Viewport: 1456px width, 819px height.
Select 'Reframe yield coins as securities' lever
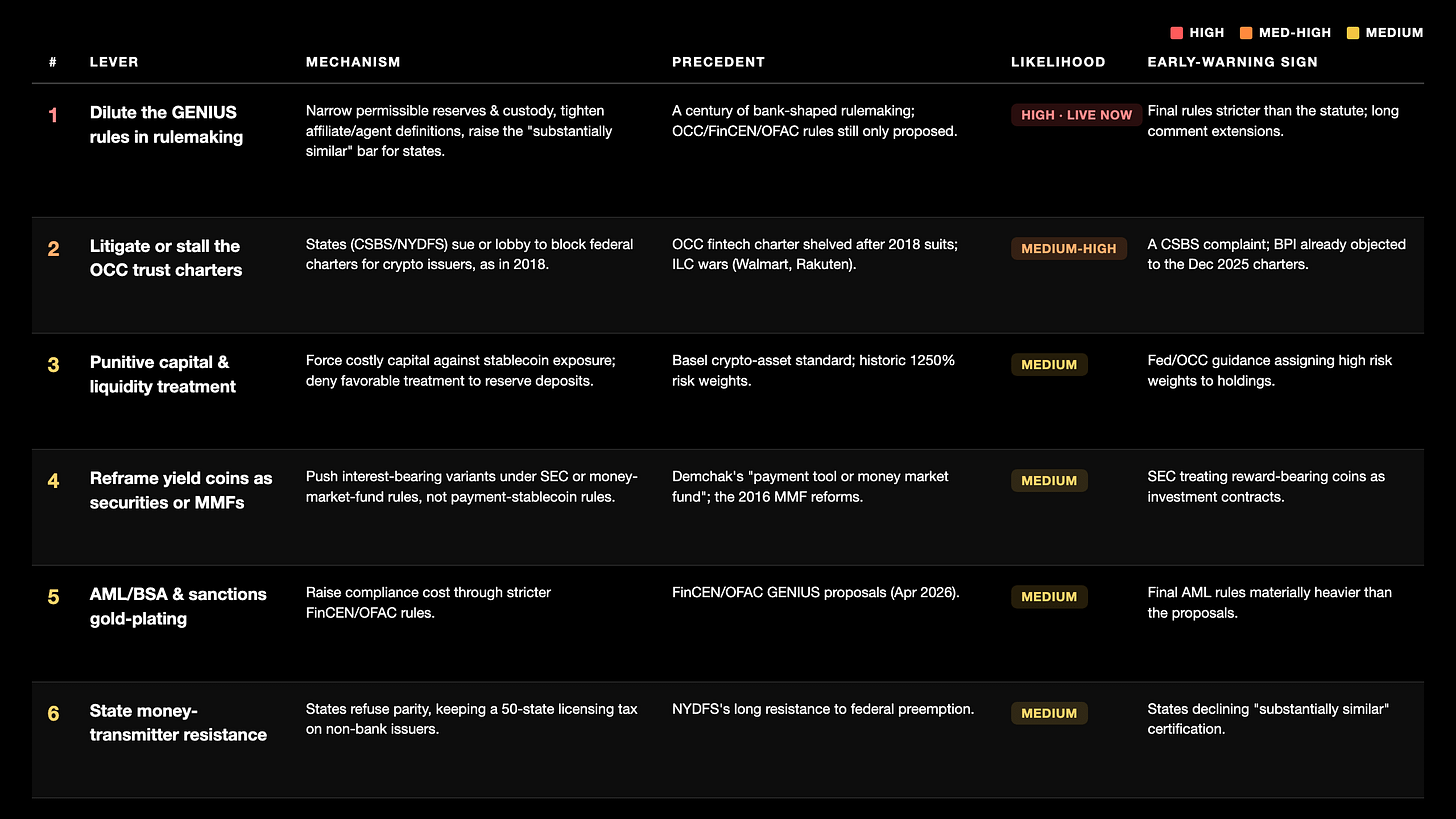coord(181,490)
